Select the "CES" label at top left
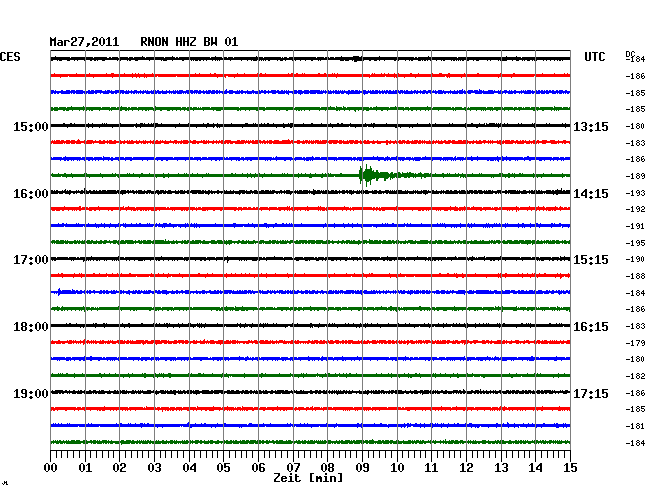The height and width of the screenshot is (494, 650). 10,57
